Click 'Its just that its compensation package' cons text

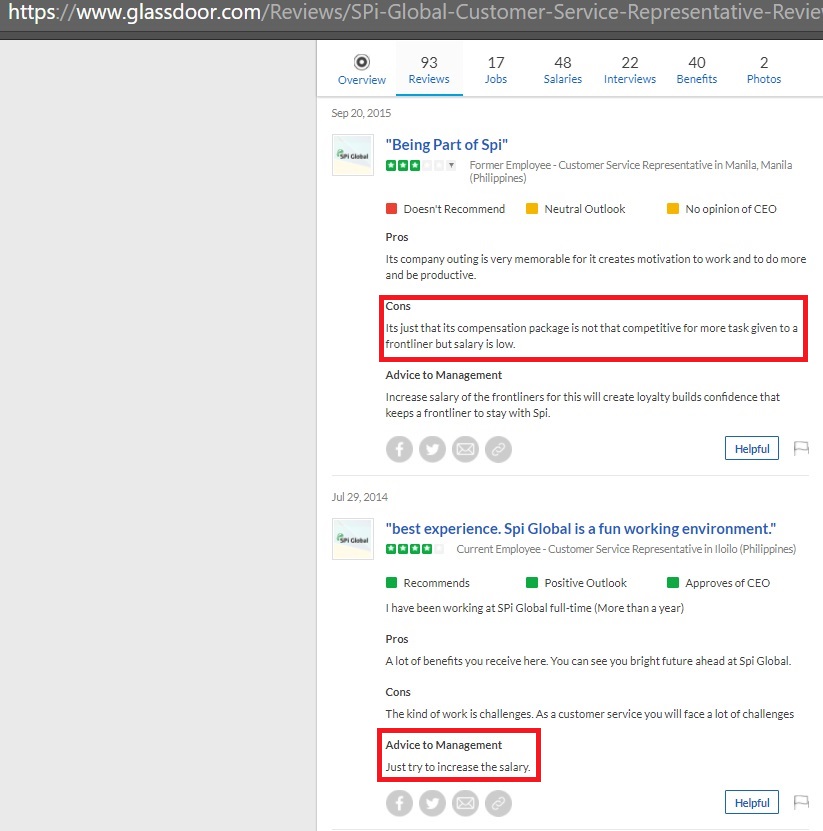[x=591, y=335]
